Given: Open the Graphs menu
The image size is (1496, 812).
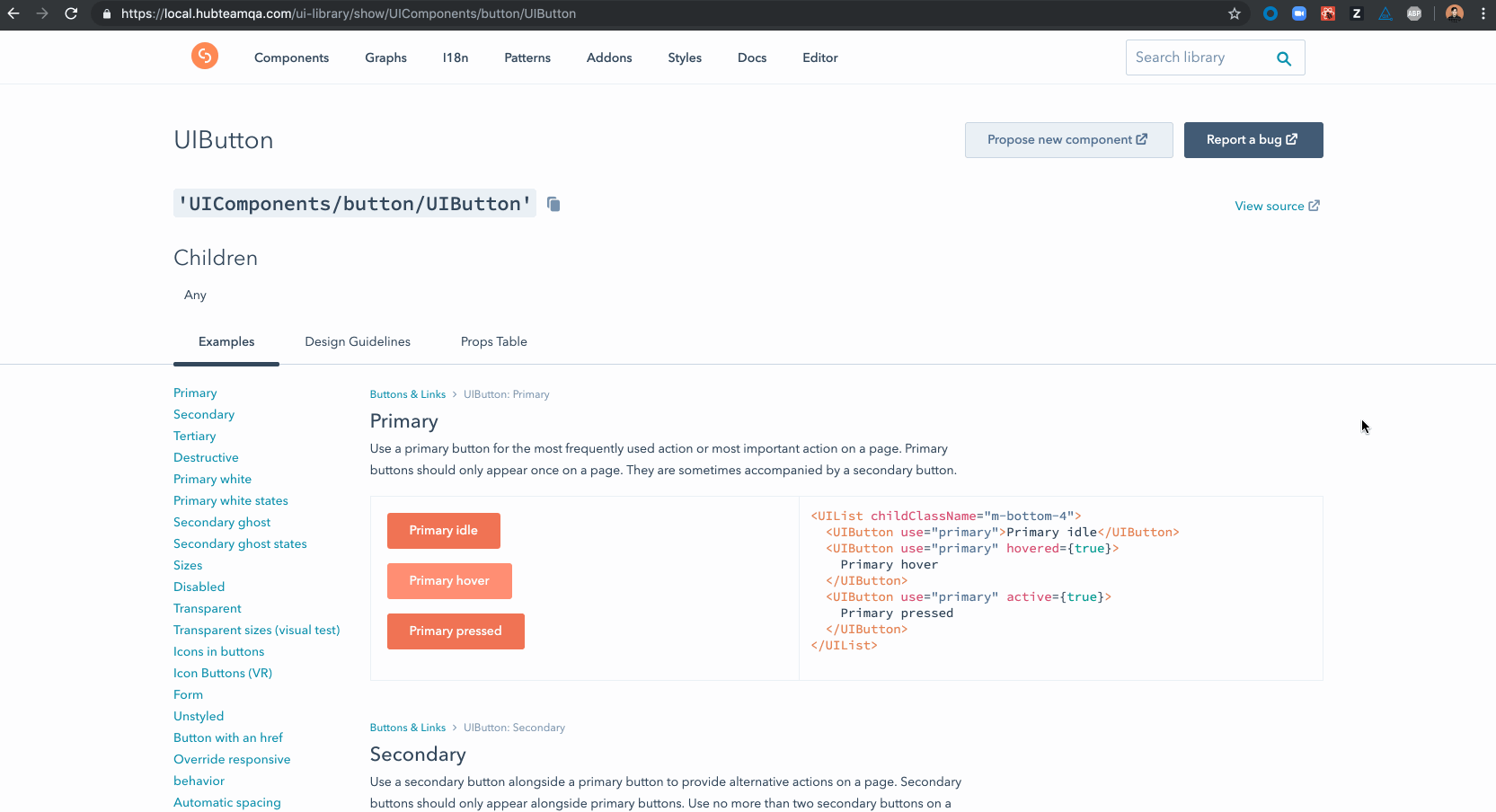Looking at the screenshot, I should click(x=385, y=57).
